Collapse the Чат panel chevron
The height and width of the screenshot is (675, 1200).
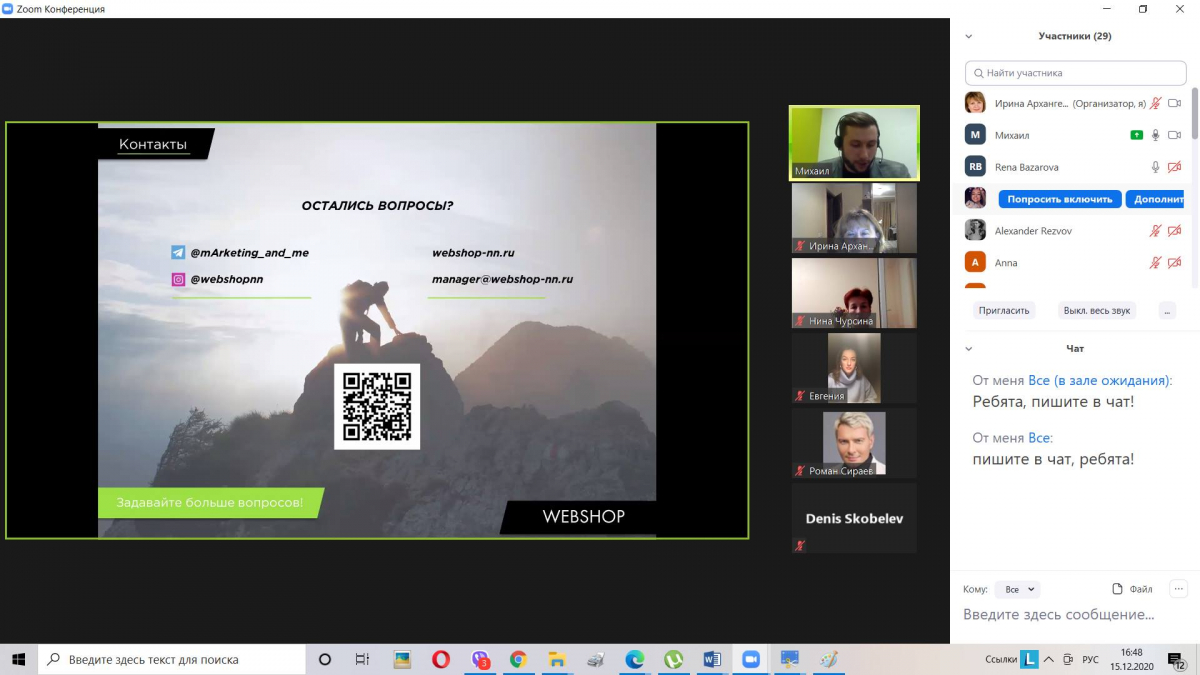[968, 349]
